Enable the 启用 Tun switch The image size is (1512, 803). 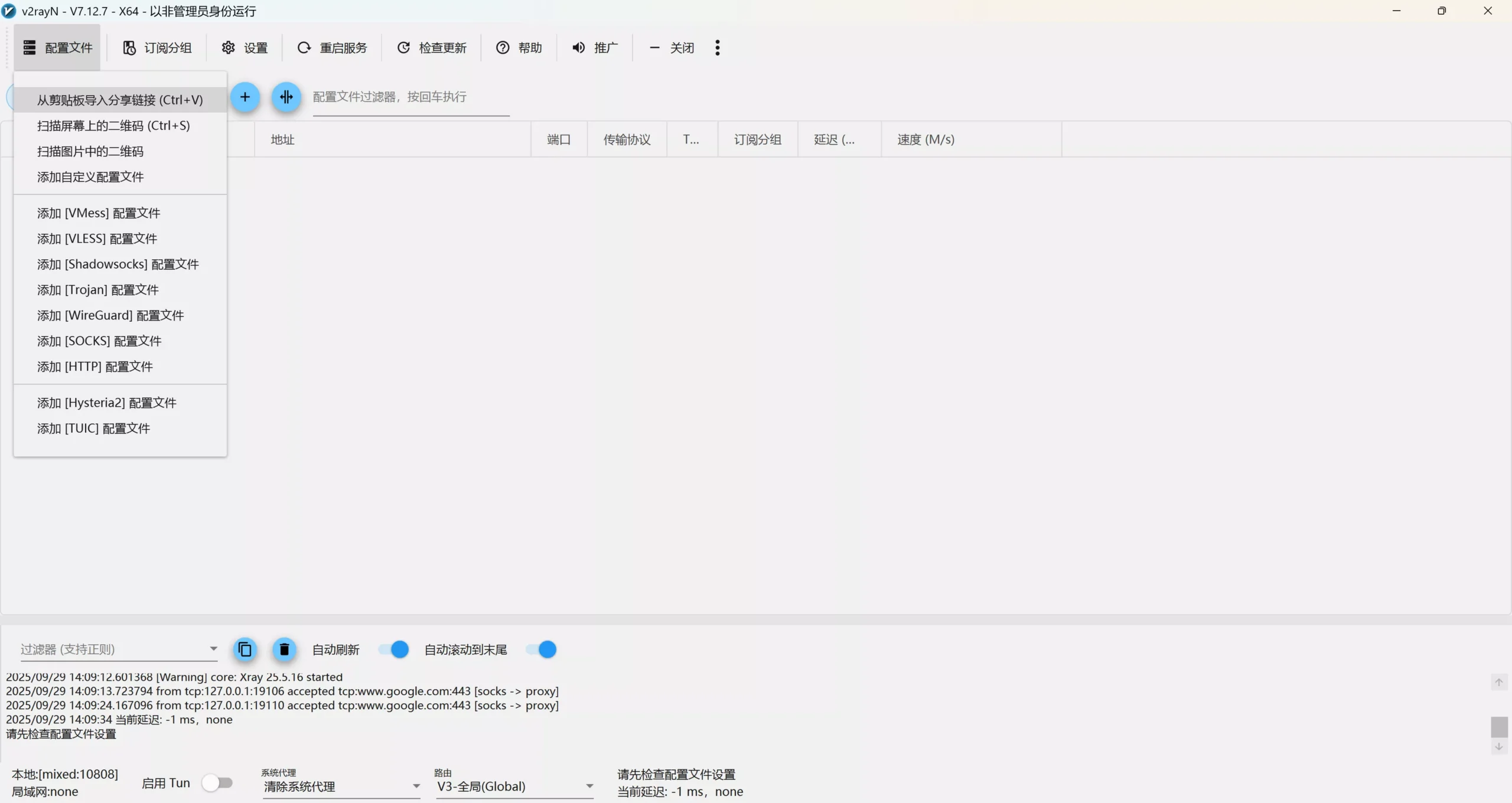(x=217, y=784)
